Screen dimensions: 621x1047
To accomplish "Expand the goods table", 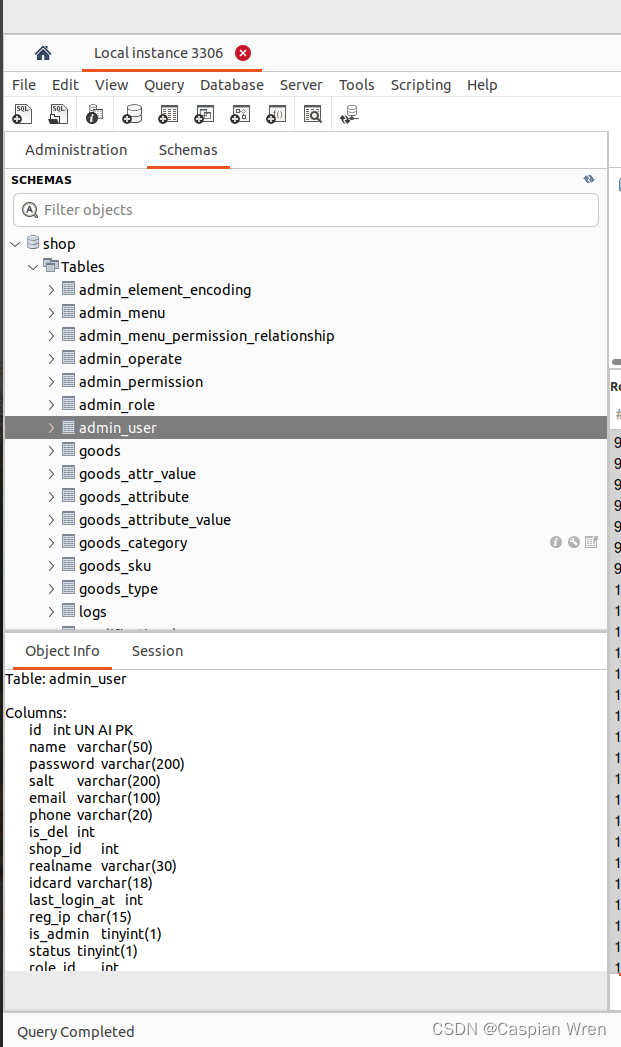I will 51,451.
